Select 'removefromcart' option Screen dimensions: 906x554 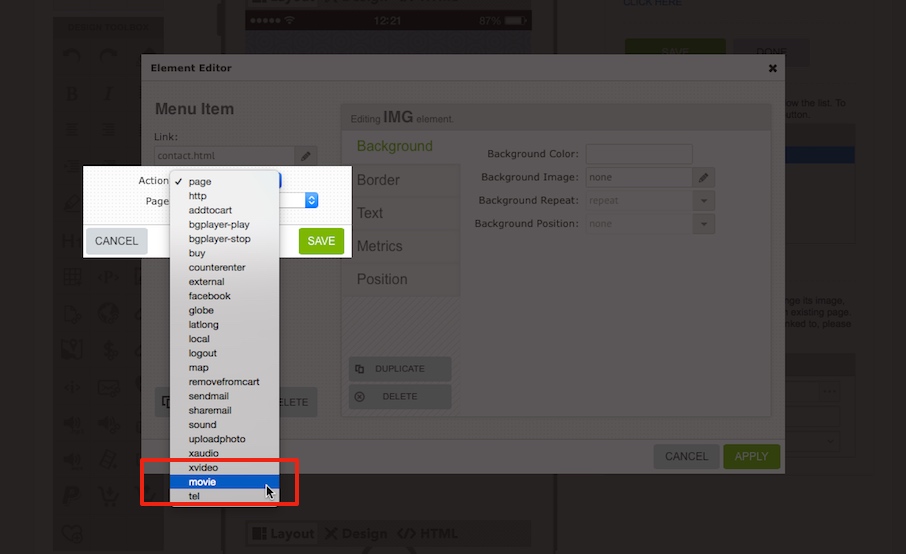(224, 382)
